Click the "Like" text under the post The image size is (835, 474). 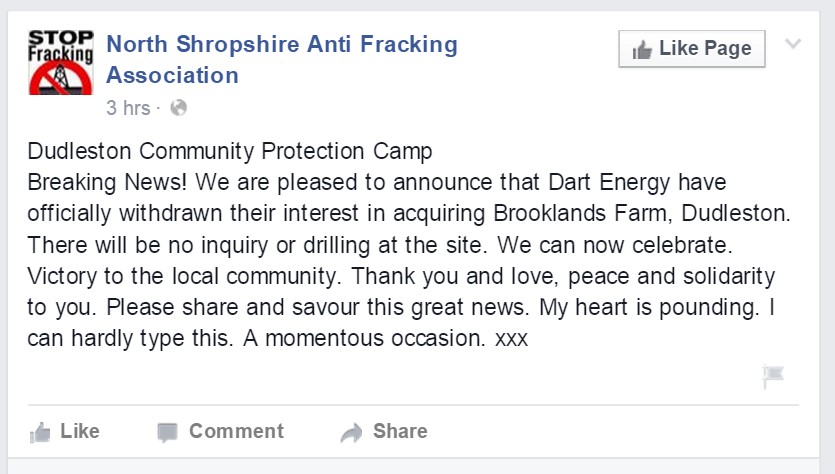pos(80,431)
